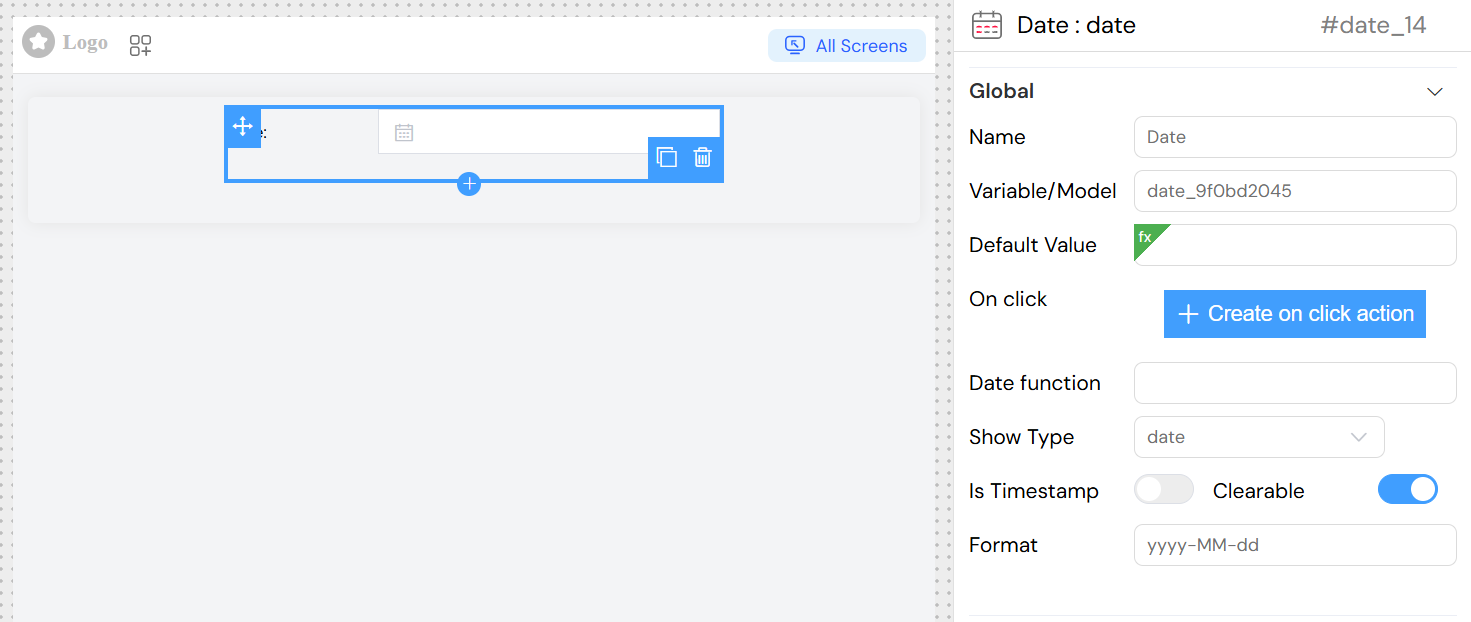The height and width of the screenshot is (622, 1471).
Task: Click the Logo text in header
Action: (x=85, y=43)
